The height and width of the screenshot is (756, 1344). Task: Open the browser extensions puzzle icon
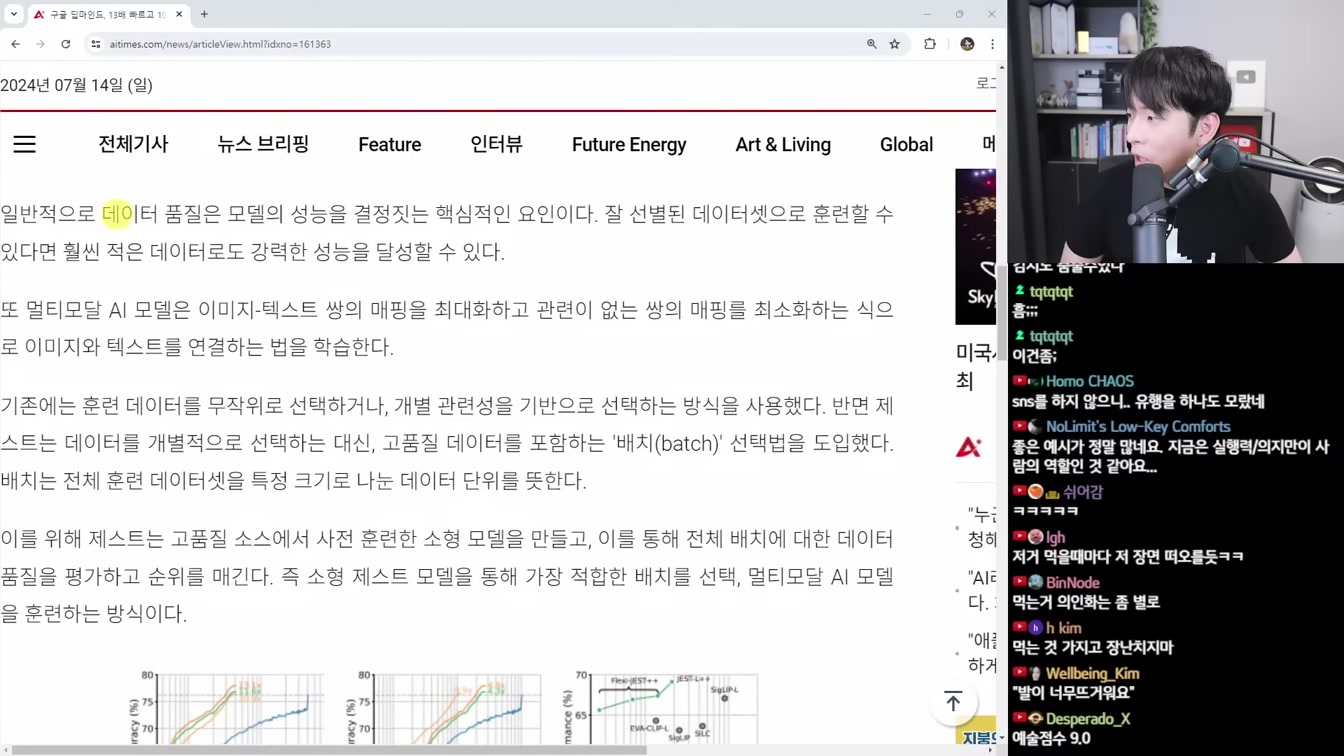930,44
